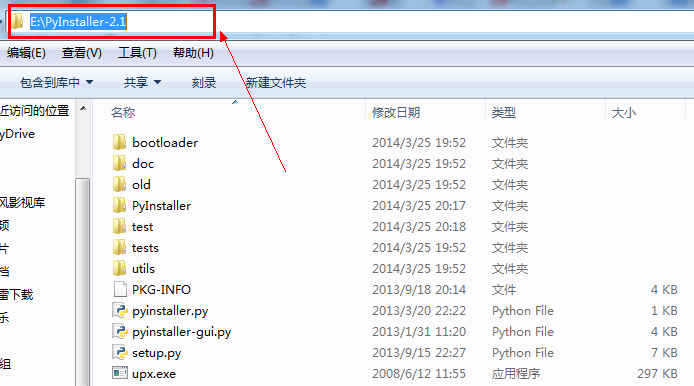Open the 帮助(H) menu
This screenshot has height=386, width=694.
193,53
